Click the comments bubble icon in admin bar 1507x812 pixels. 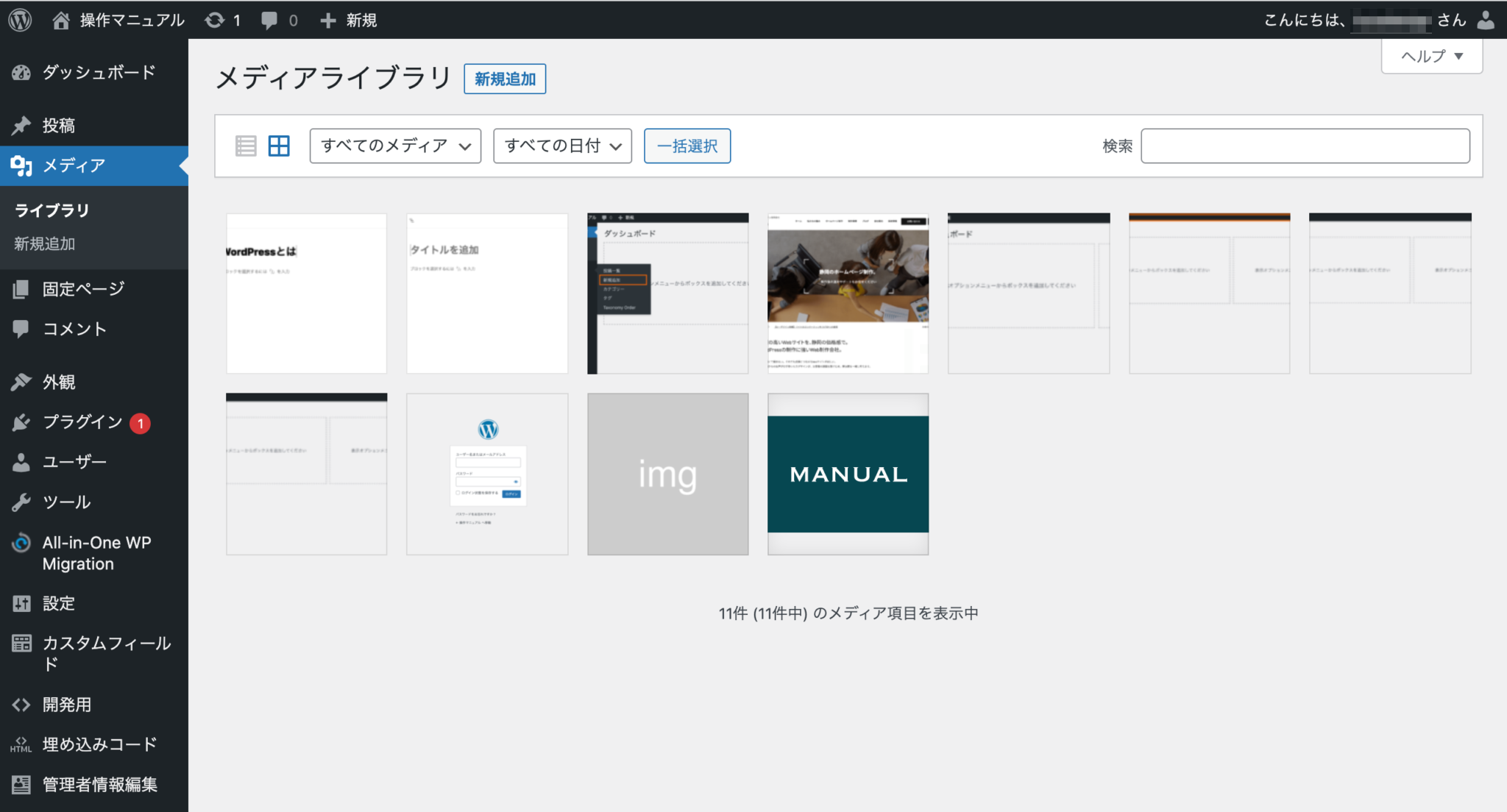point(269,20)
